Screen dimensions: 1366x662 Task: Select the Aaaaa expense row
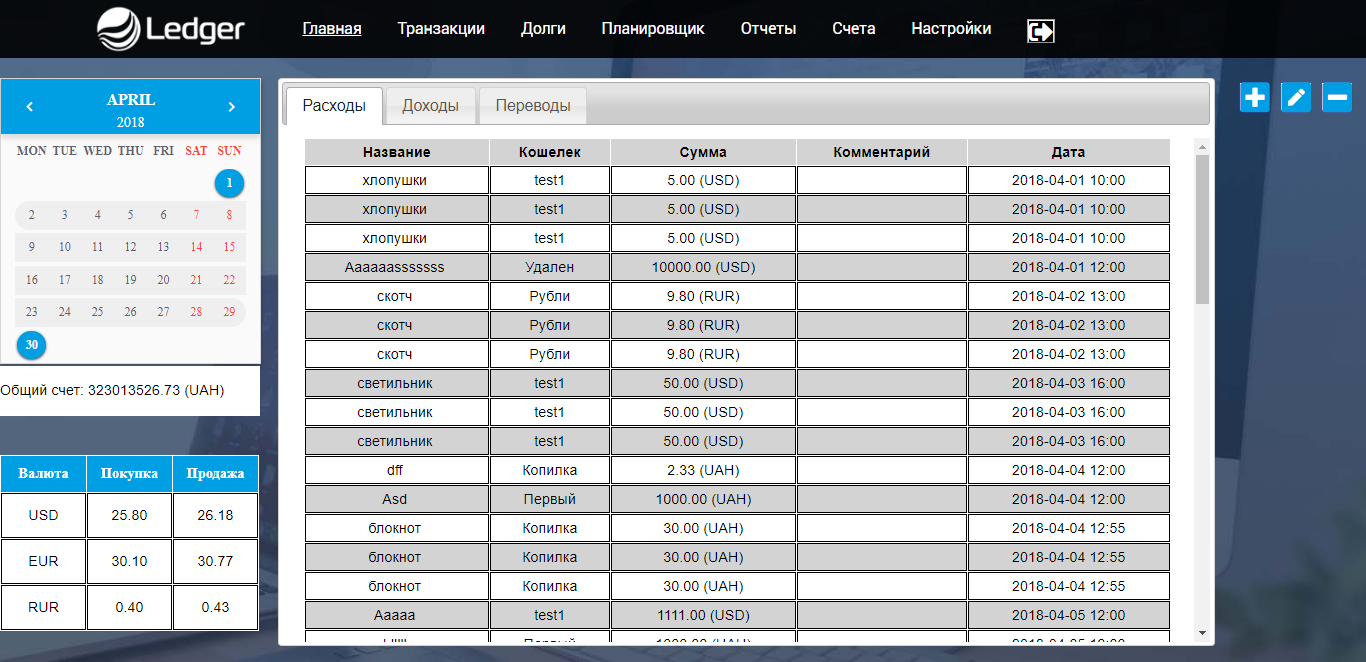737,615
